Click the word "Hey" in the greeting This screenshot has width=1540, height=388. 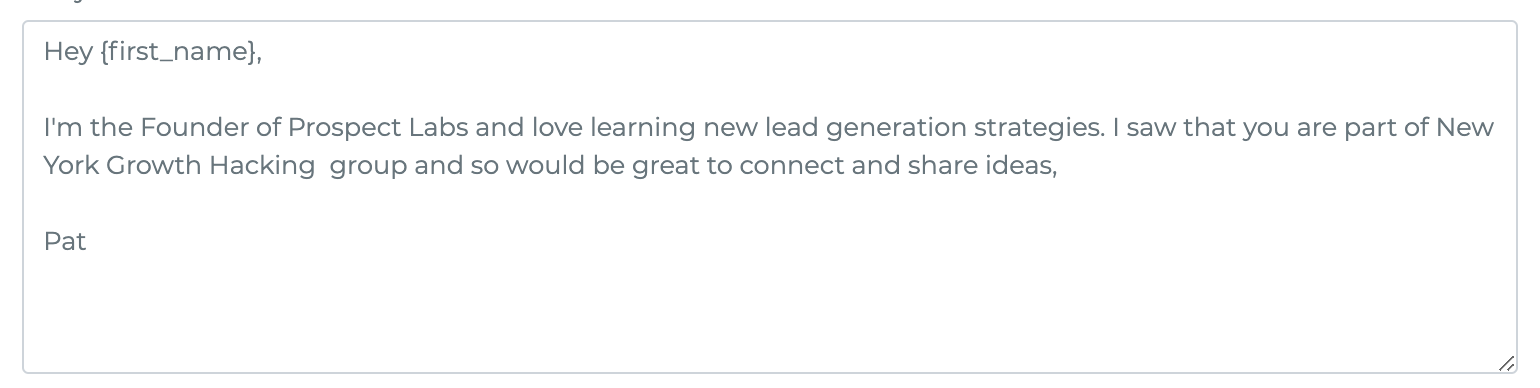pyautogui.click(x=68, y=53)
